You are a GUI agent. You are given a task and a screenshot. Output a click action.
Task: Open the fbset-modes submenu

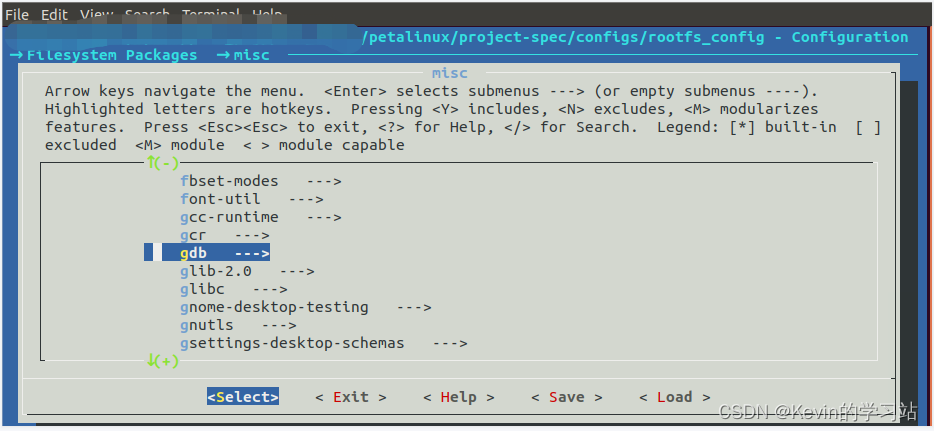click(x=261, y=181)
